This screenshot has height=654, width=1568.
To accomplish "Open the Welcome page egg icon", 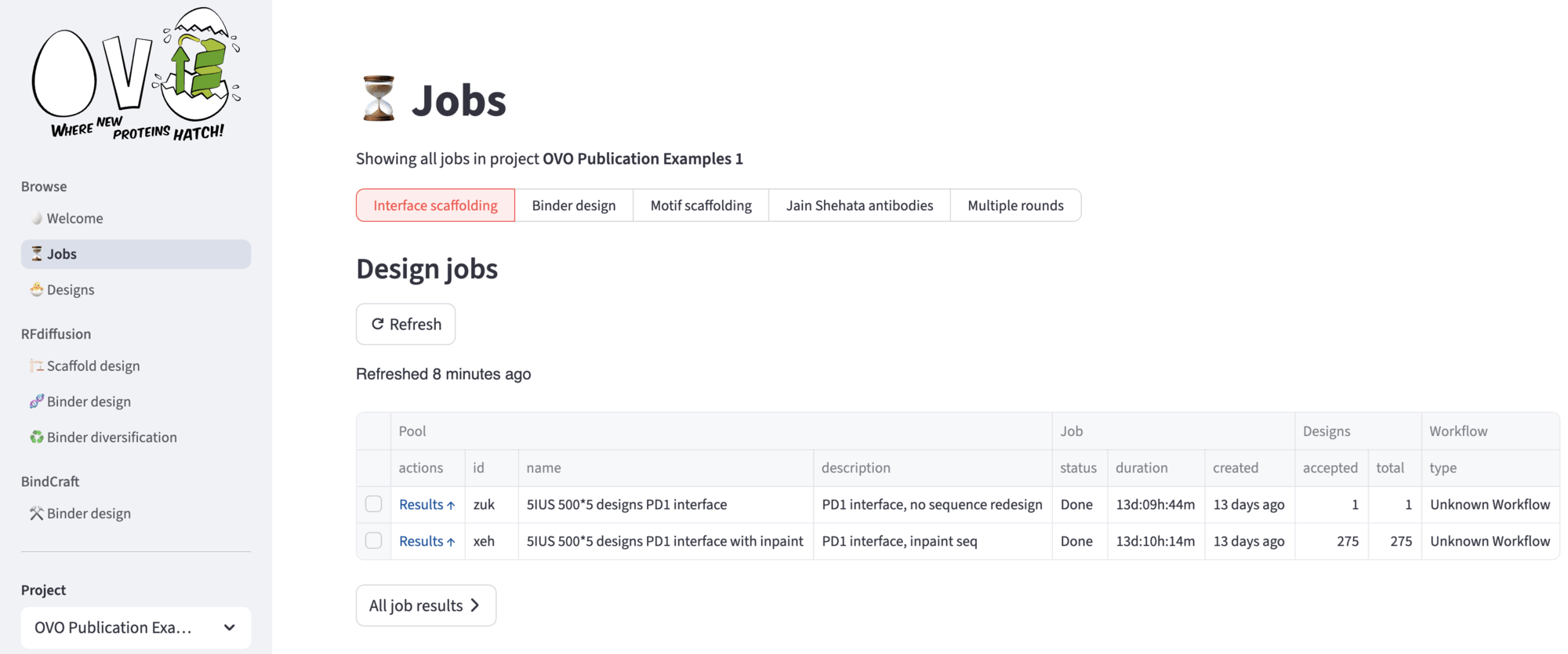I will click(x=36, y=218).
